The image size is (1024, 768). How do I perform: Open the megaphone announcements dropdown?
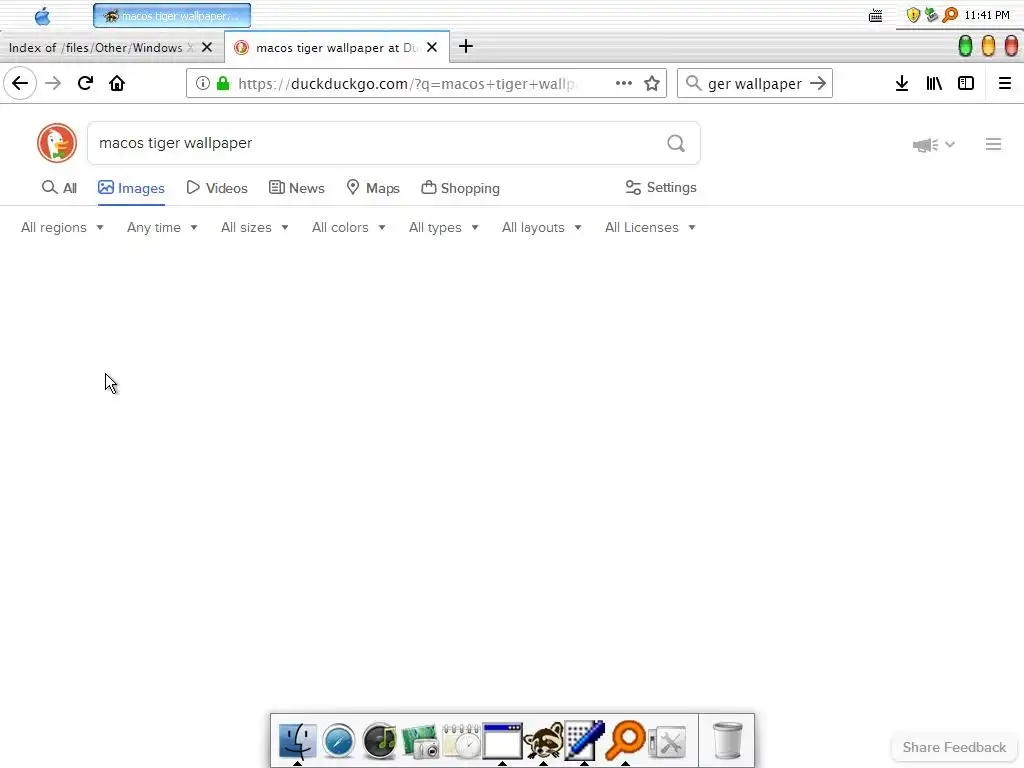934,145
